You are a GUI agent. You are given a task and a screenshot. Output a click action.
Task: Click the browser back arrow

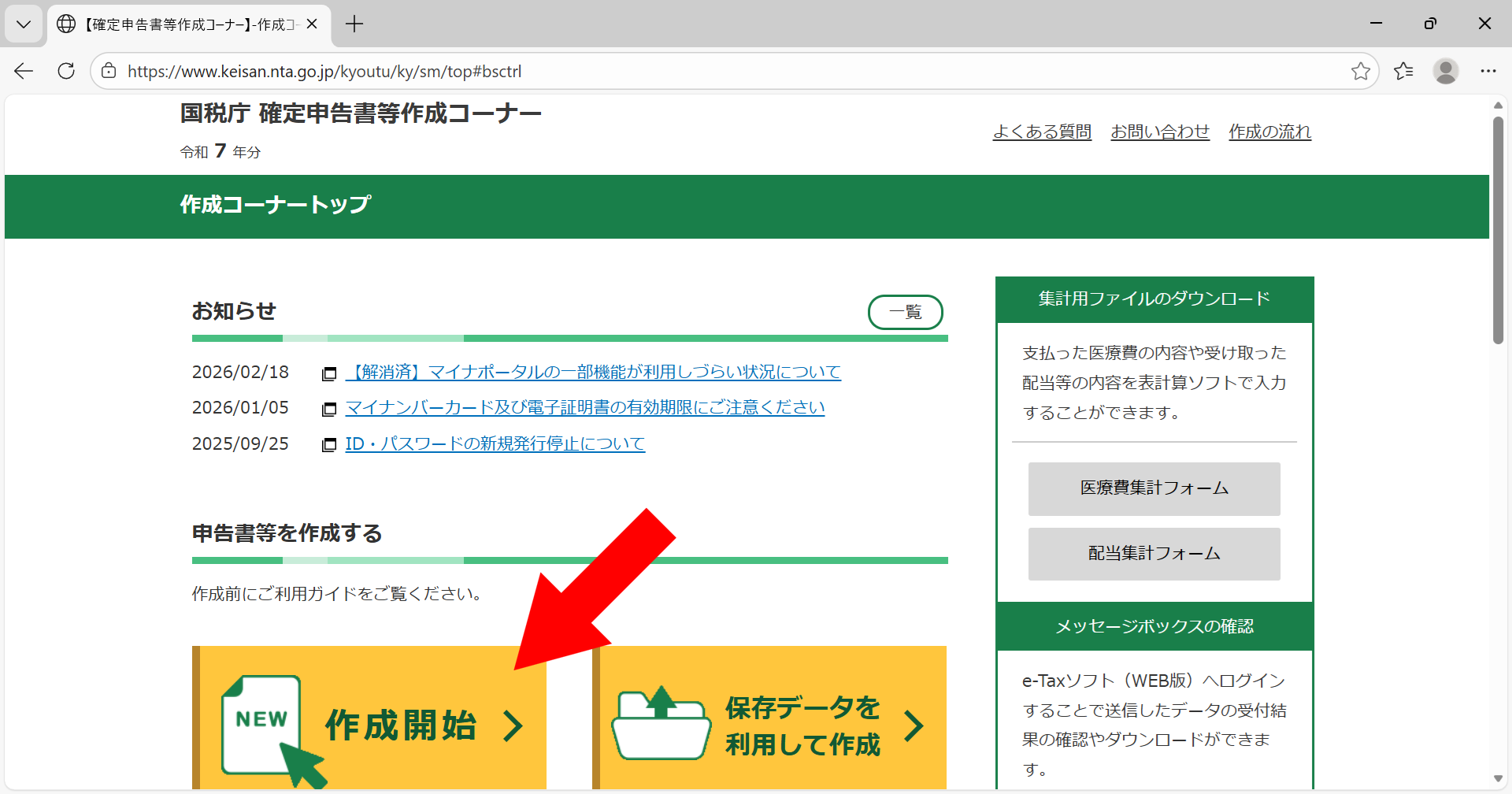24,71
